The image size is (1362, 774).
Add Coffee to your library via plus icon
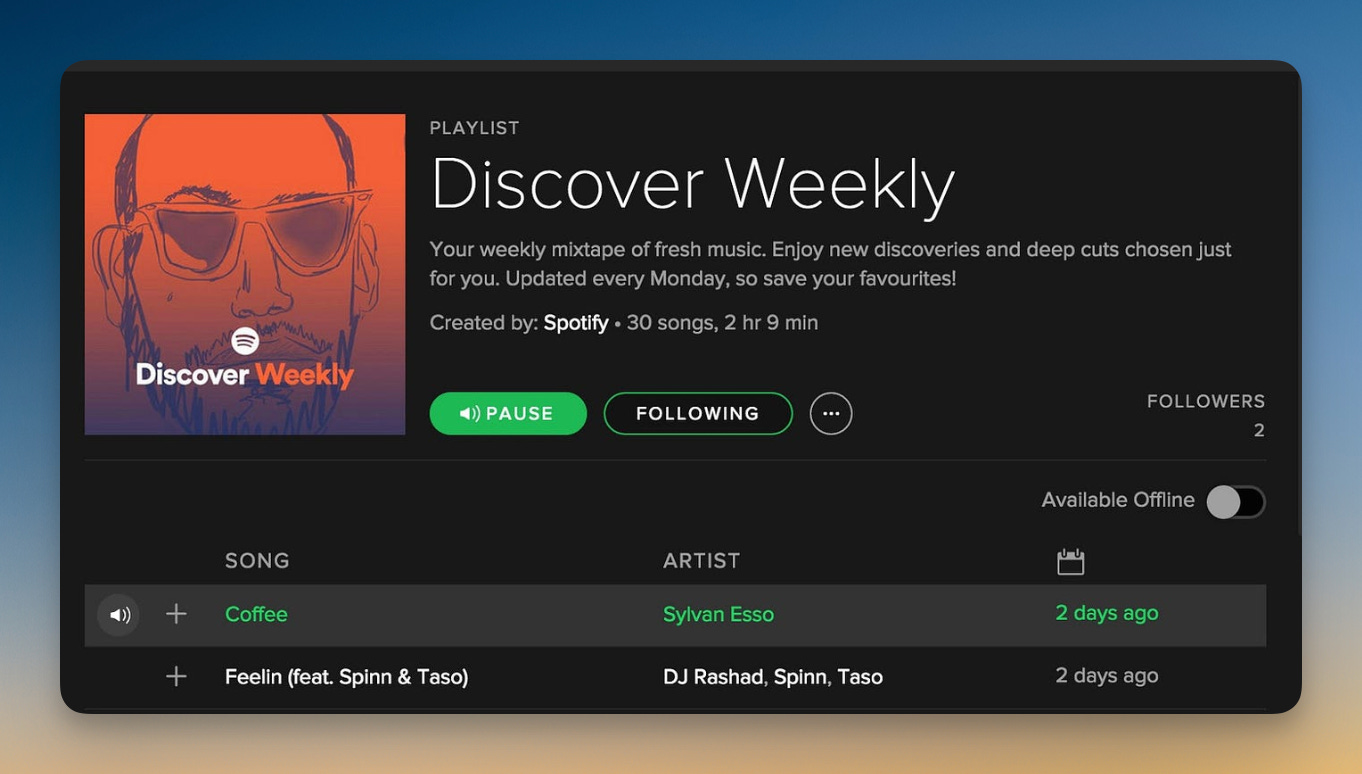point(176,614)
